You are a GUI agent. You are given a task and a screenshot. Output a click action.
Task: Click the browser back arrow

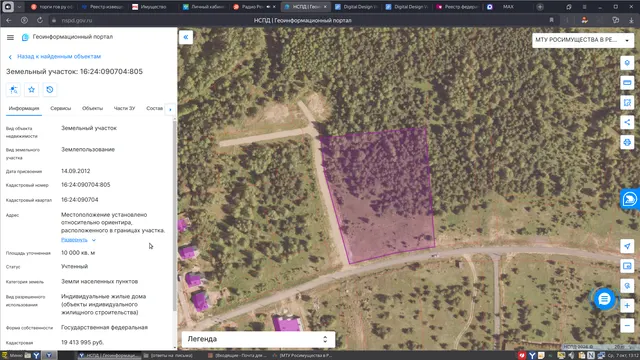(x=9, y=20)
